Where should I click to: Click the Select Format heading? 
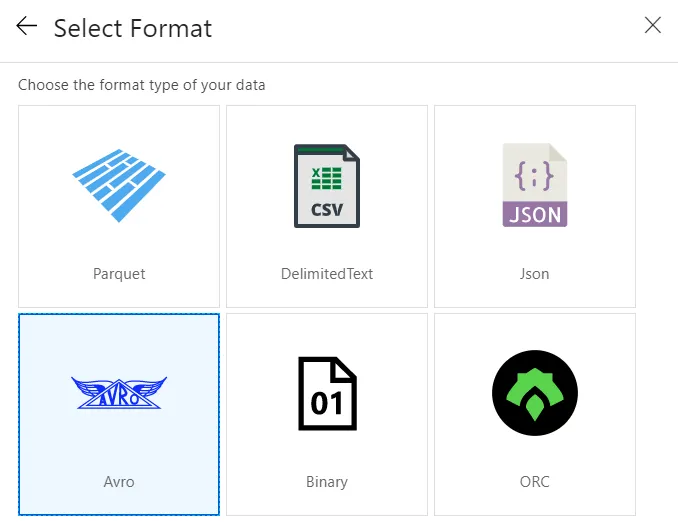[133, 28]
